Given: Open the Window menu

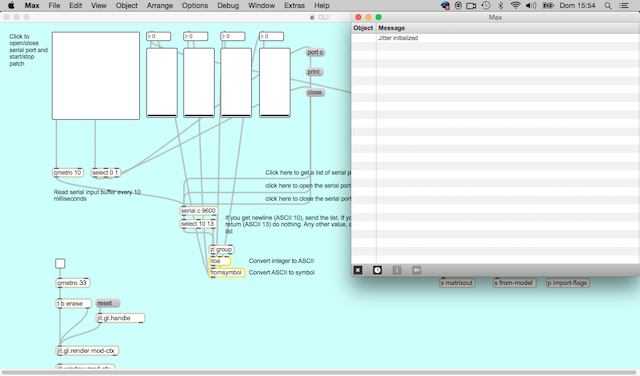Looking at the screenshot, I should (x=261, y=5).
